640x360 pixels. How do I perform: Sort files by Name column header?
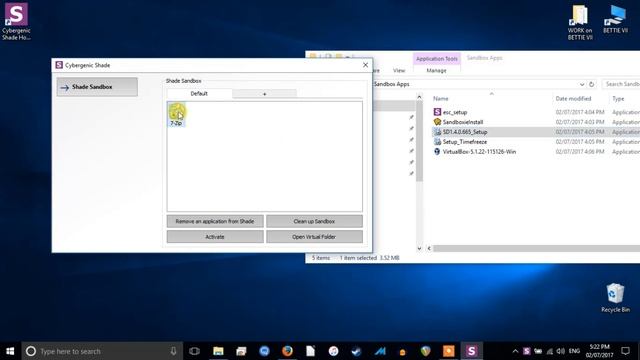click(440, 99)
